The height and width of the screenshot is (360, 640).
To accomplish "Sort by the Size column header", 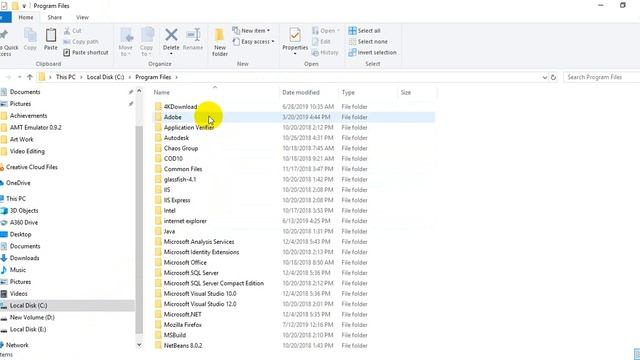I will coord(406,93).
